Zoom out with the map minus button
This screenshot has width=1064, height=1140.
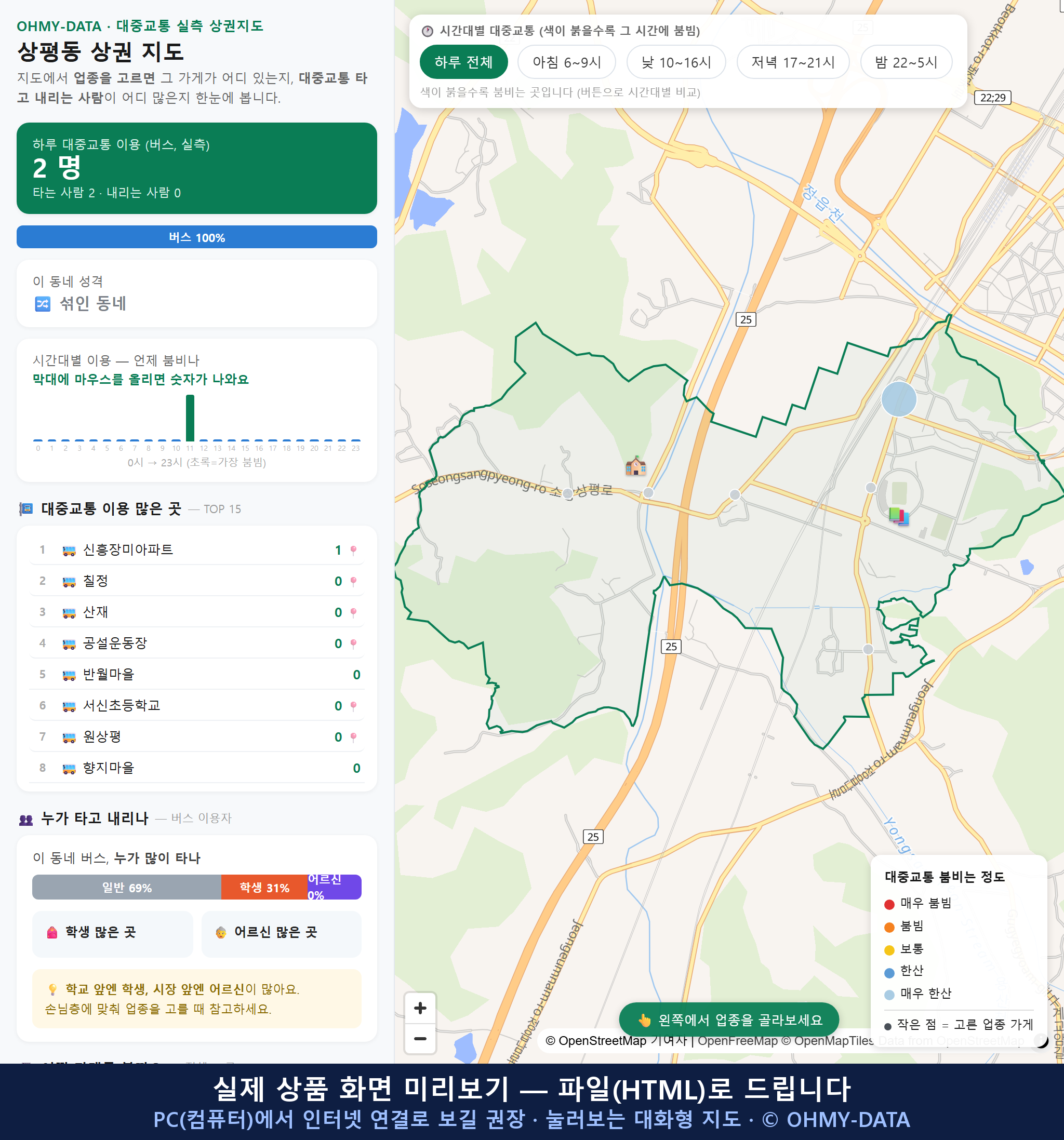[420, 1039]
